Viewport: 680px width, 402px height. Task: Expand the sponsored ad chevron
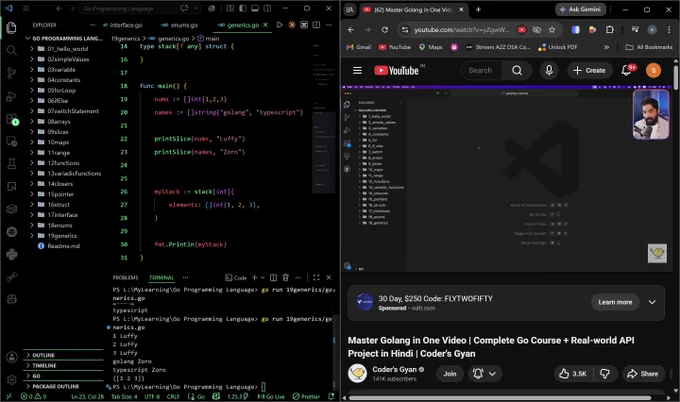pyautogui.click(x=652, y=302)
